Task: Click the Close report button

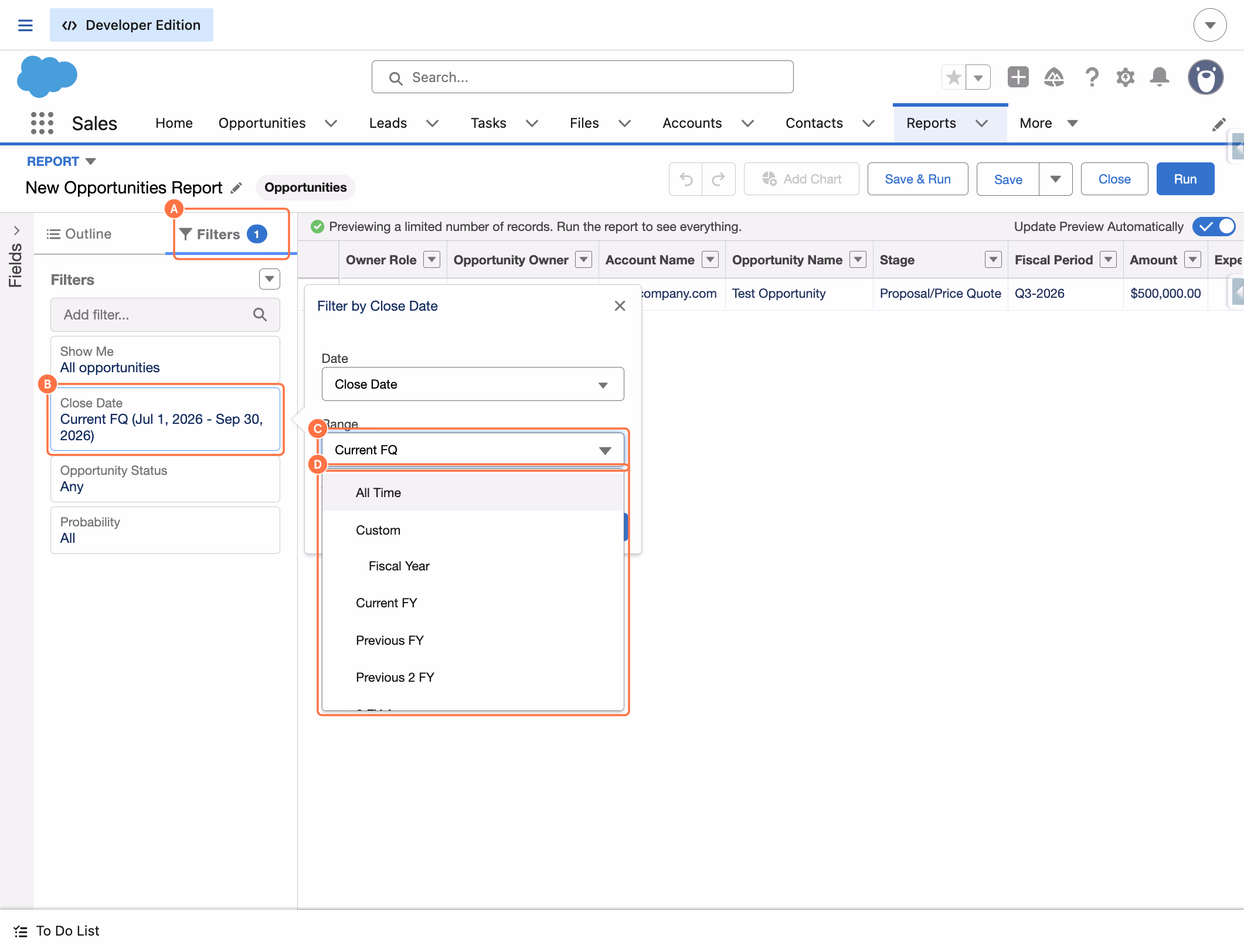Action: [x=1114, y=179]
